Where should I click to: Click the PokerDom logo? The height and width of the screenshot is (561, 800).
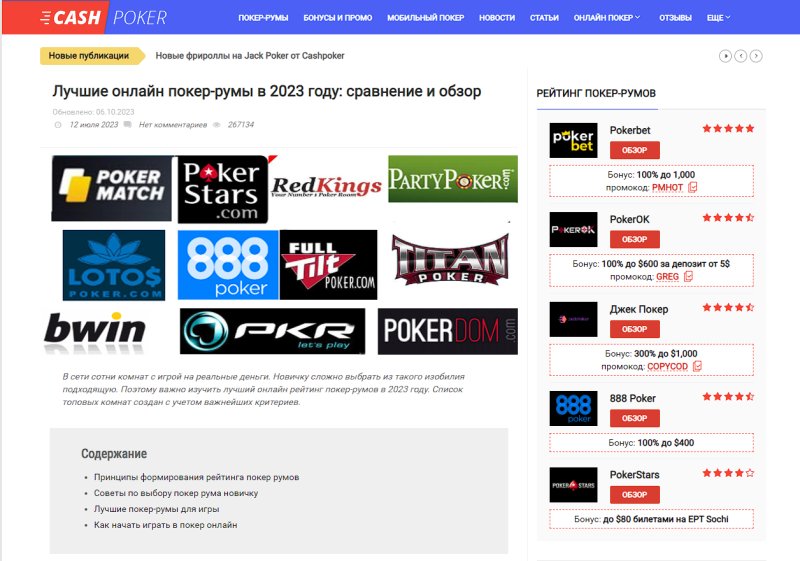[448, 331]
